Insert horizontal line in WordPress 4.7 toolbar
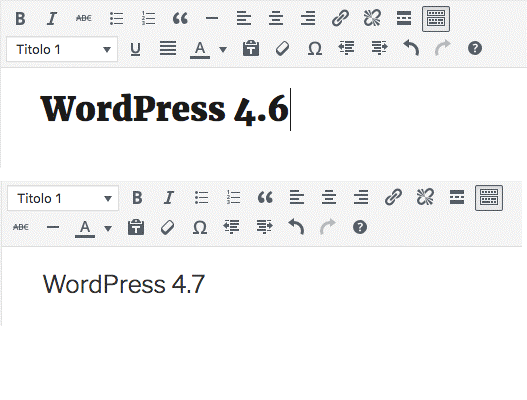The image size is (527, 400). point(53,227)
